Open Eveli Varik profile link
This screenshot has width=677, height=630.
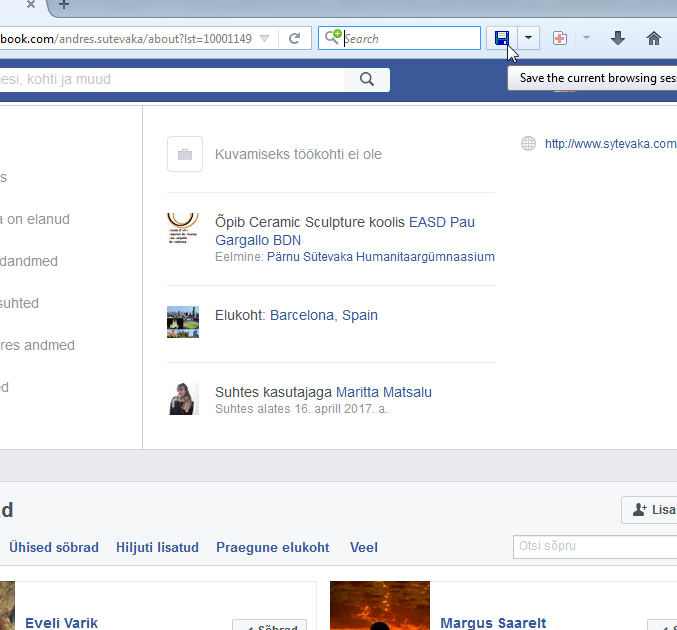coord(61,623)
